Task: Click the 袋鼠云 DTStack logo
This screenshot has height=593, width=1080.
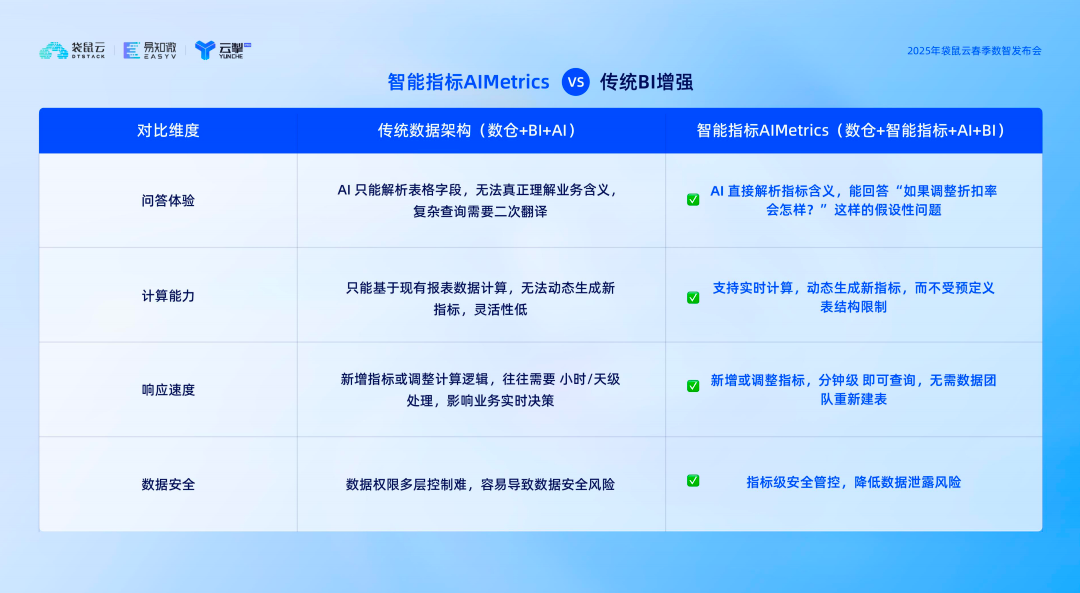Action: pos(72,50)
